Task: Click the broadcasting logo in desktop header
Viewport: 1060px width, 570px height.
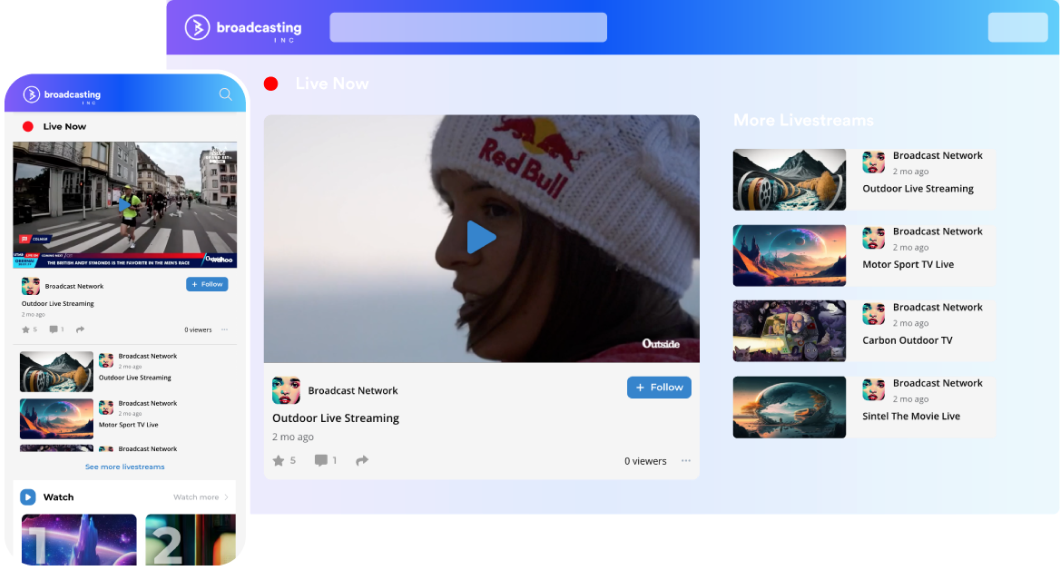Action: [243, 28]
